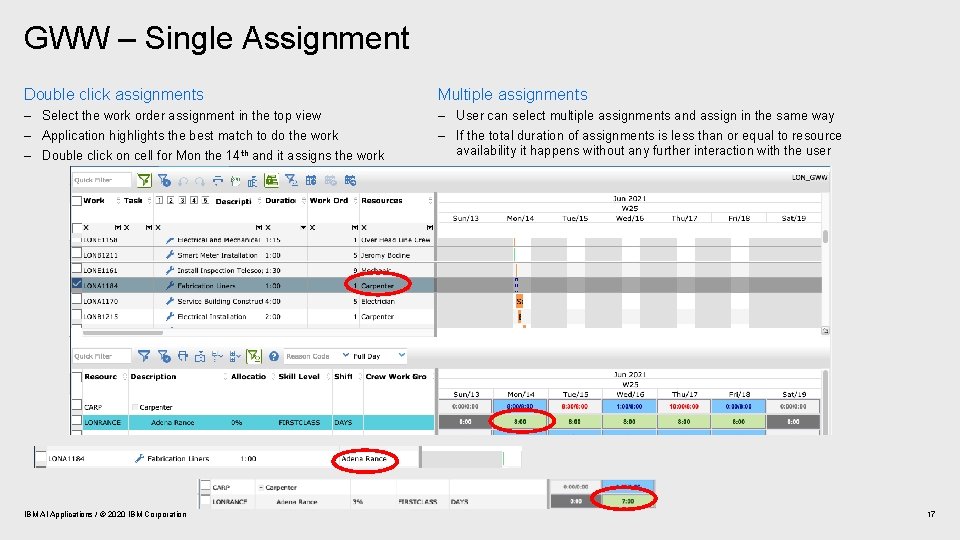Click the Quick Filter field in the top toolbar
960x540 pixels.
[x=102, y=180]
